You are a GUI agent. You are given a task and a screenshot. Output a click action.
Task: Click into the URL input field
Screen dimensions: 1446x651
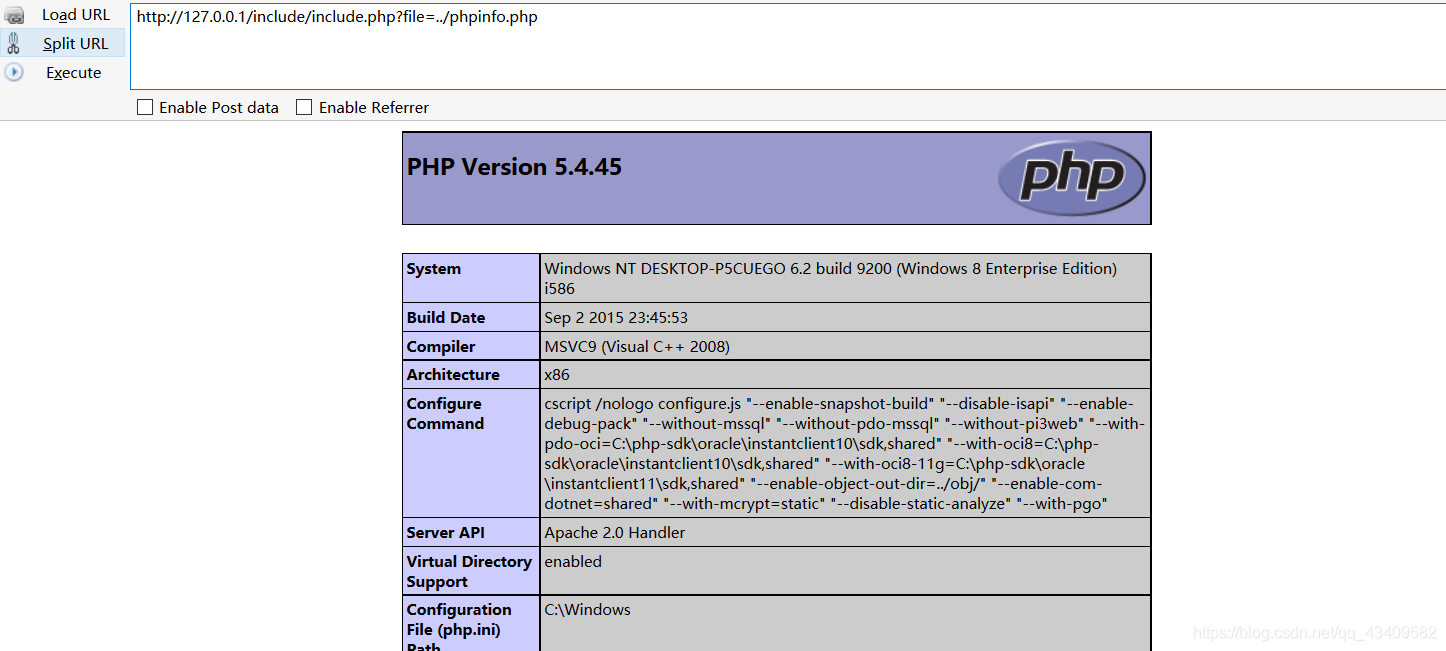[788, 45]
